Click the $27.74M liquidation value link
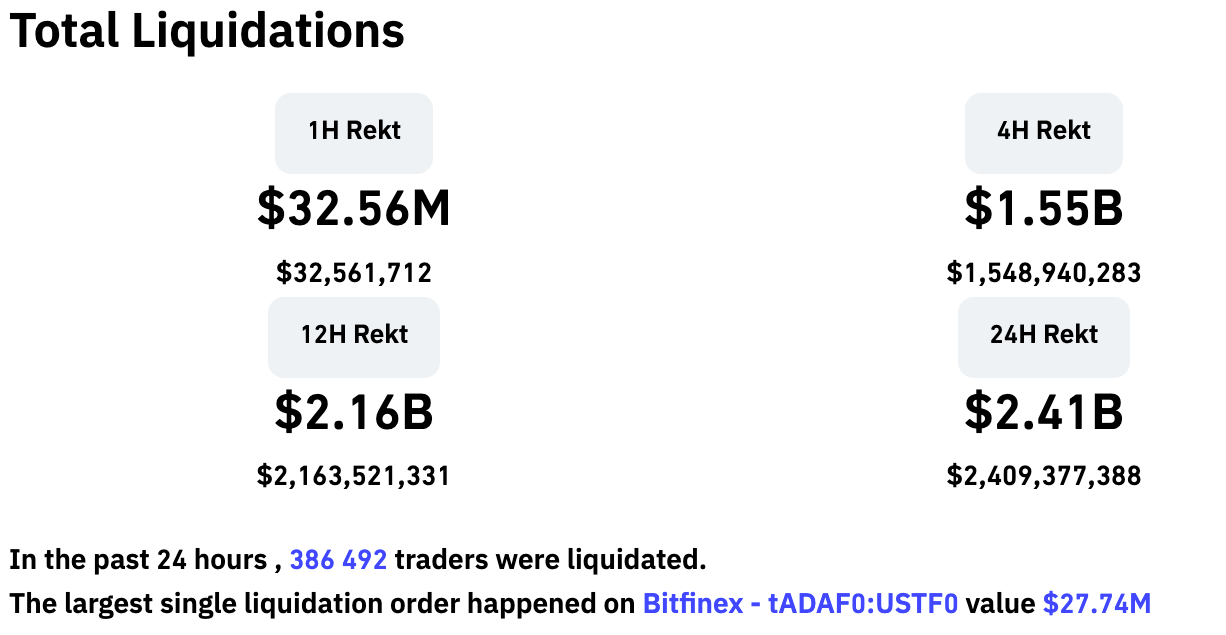 click(1096, 604)
